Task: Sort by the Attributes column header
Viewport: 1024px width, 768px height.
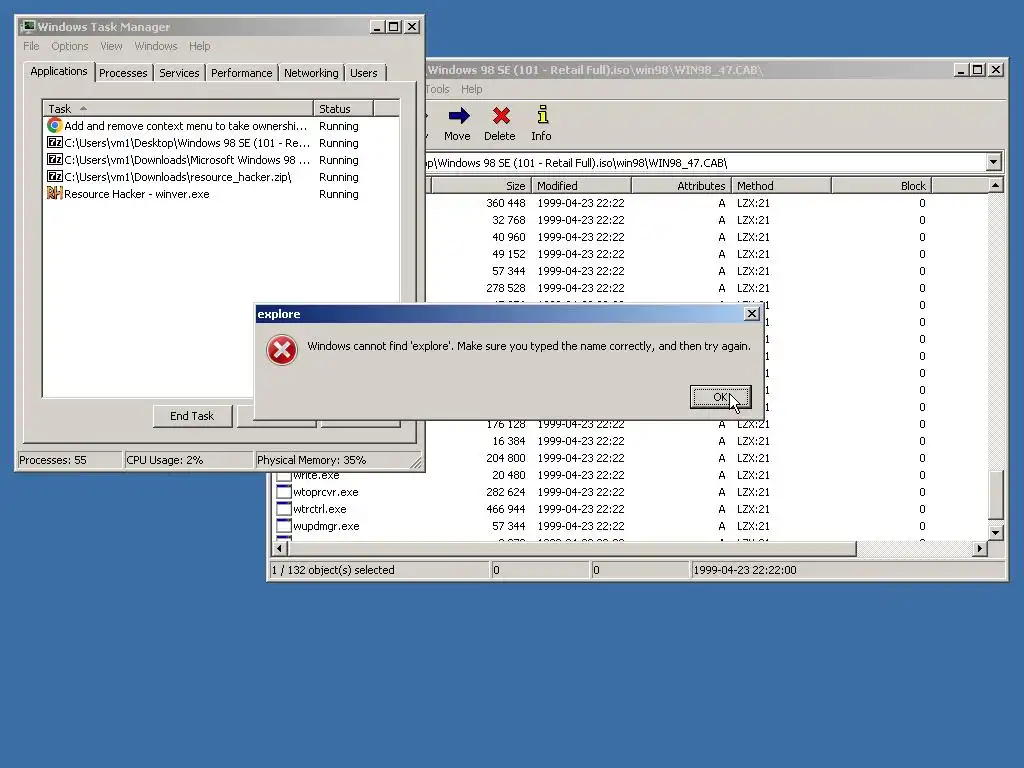Action: pyautogui.click(x=681, y=185)
